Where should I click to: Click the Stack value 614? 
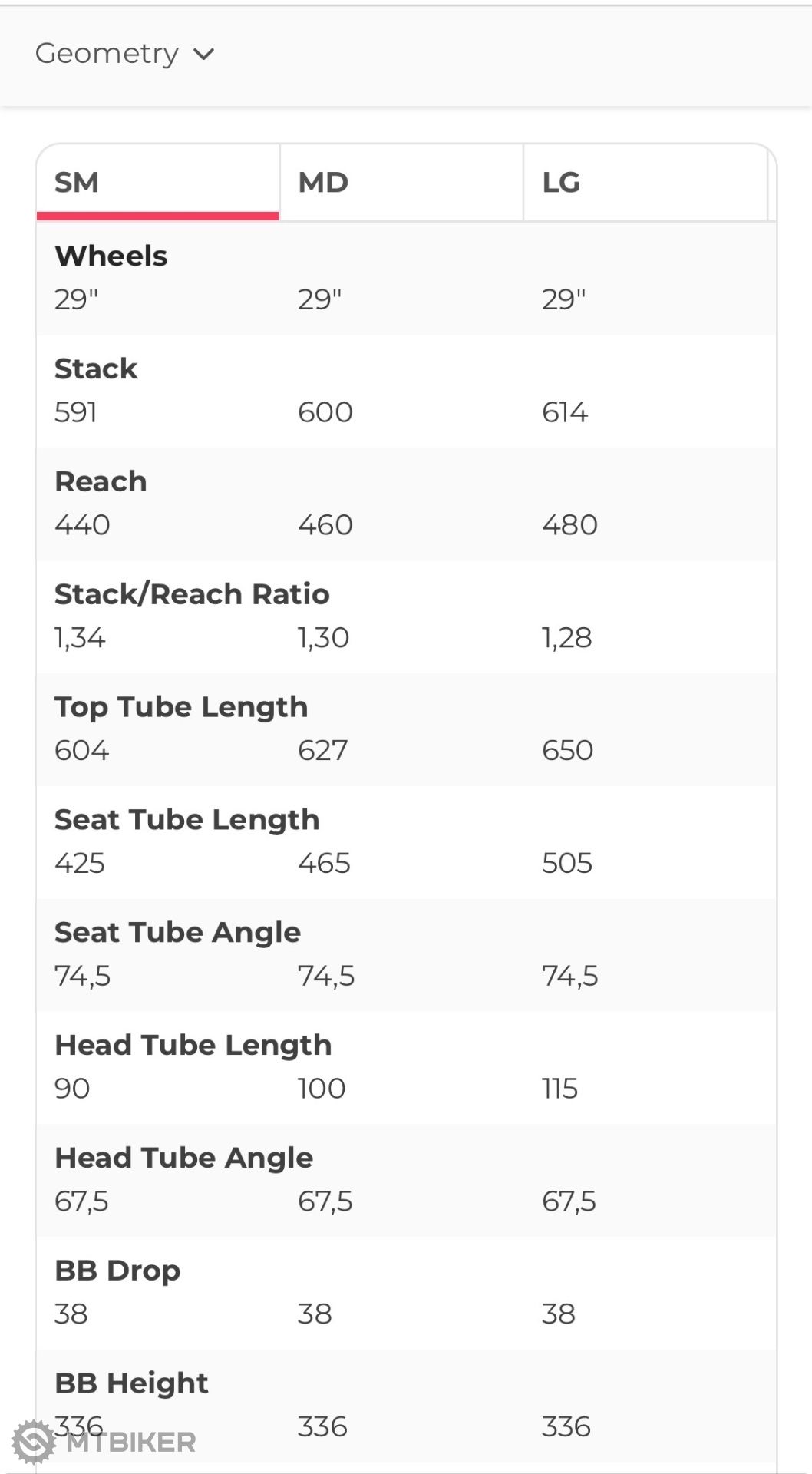tap(565, 413)
